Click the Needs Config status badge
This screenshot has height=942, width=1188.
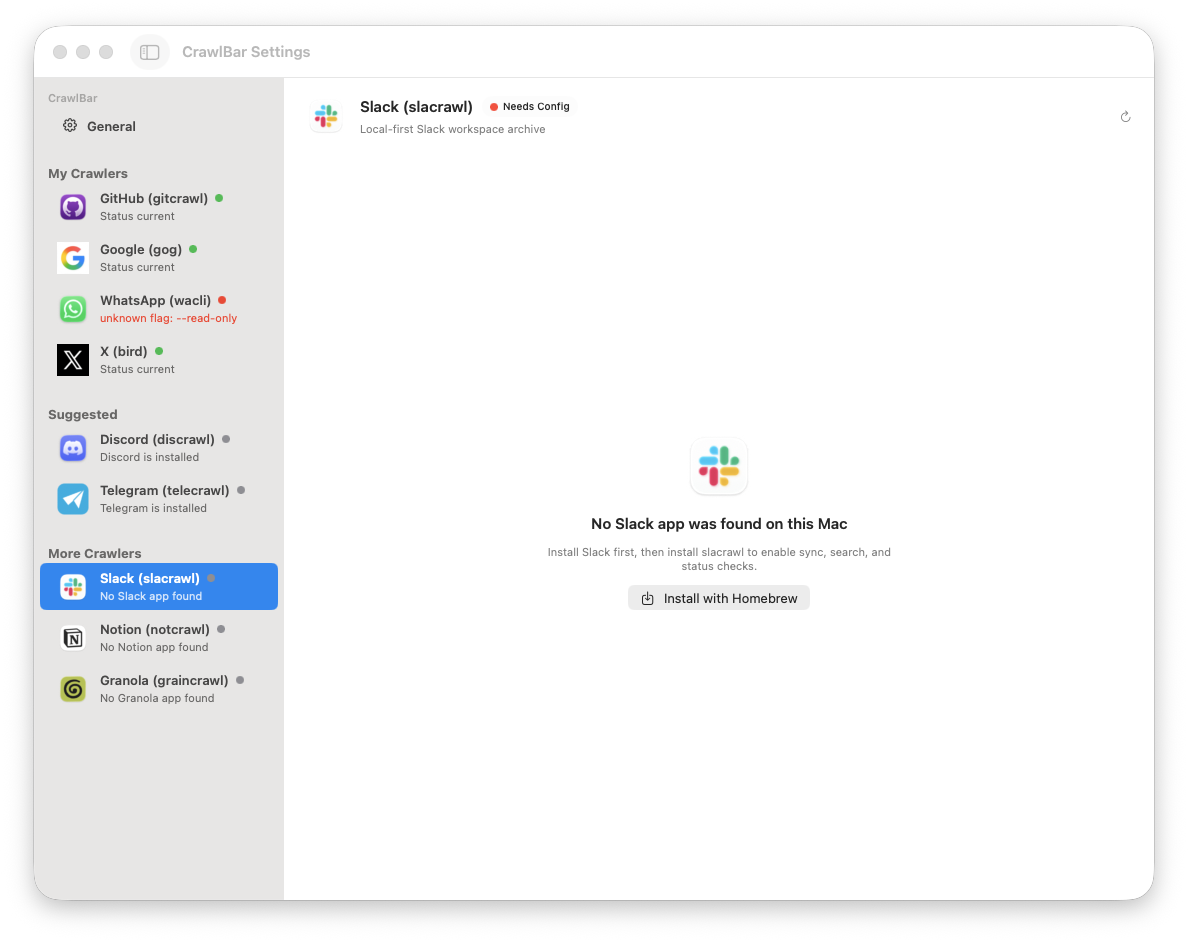530,107
